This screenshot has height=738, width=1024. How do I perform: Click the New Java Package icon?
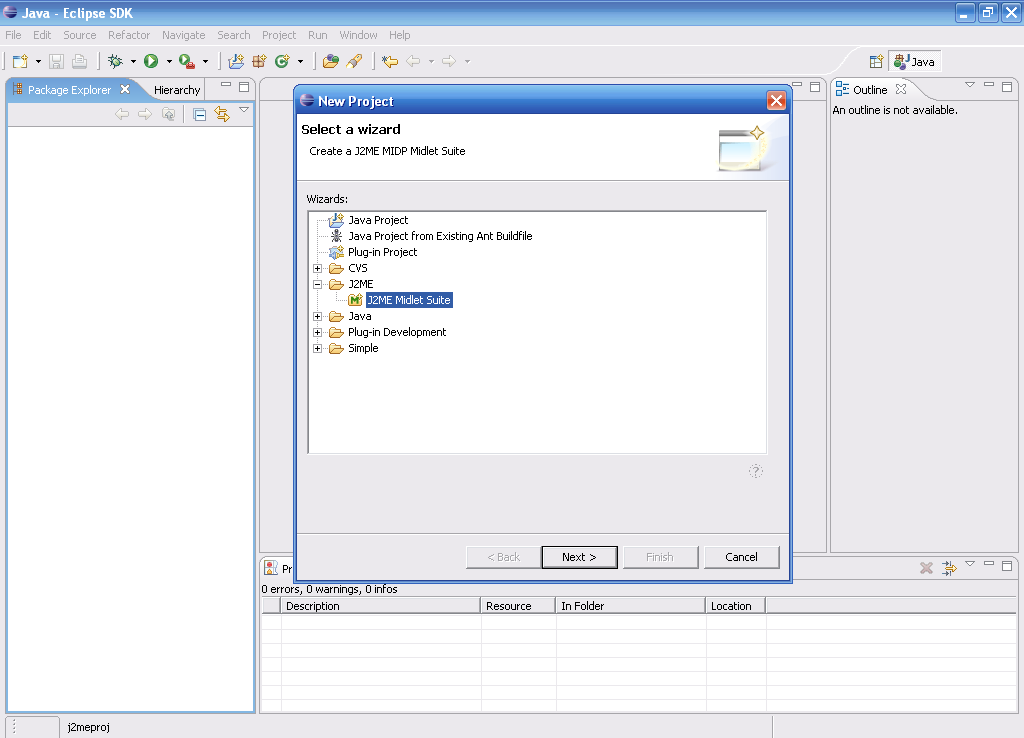click(259, 61)
